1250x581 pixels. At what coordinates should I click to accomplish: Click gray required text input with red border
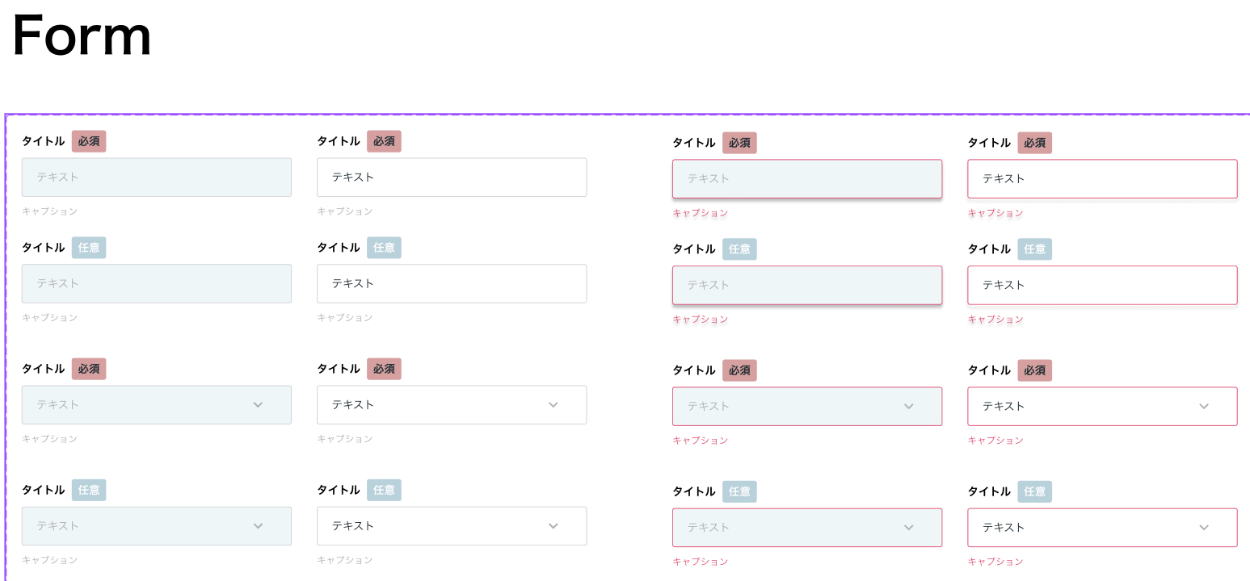pyautogui.click(x=806, y=179)
